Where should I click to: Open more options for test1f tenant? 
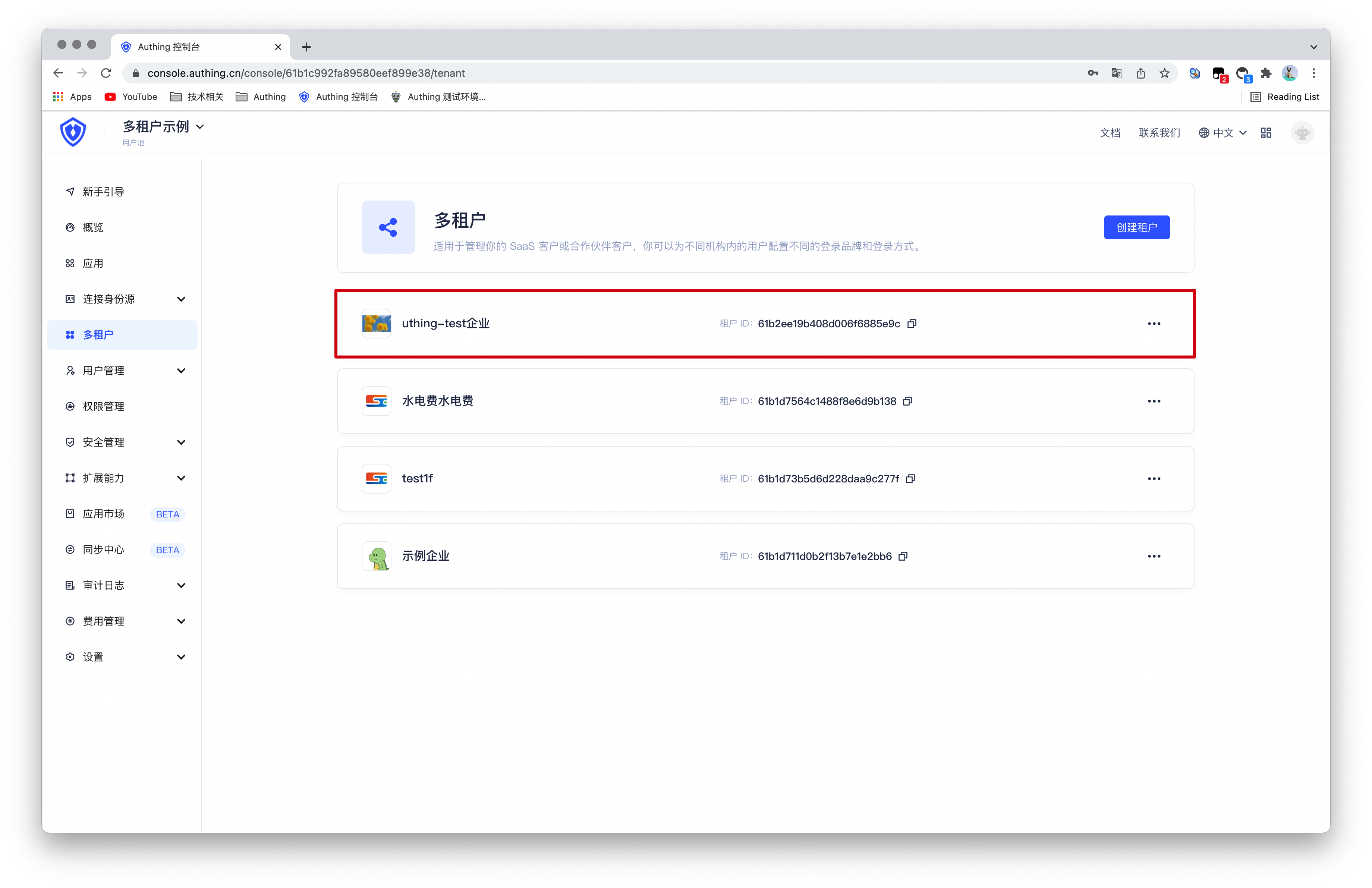click(1154, 479)
